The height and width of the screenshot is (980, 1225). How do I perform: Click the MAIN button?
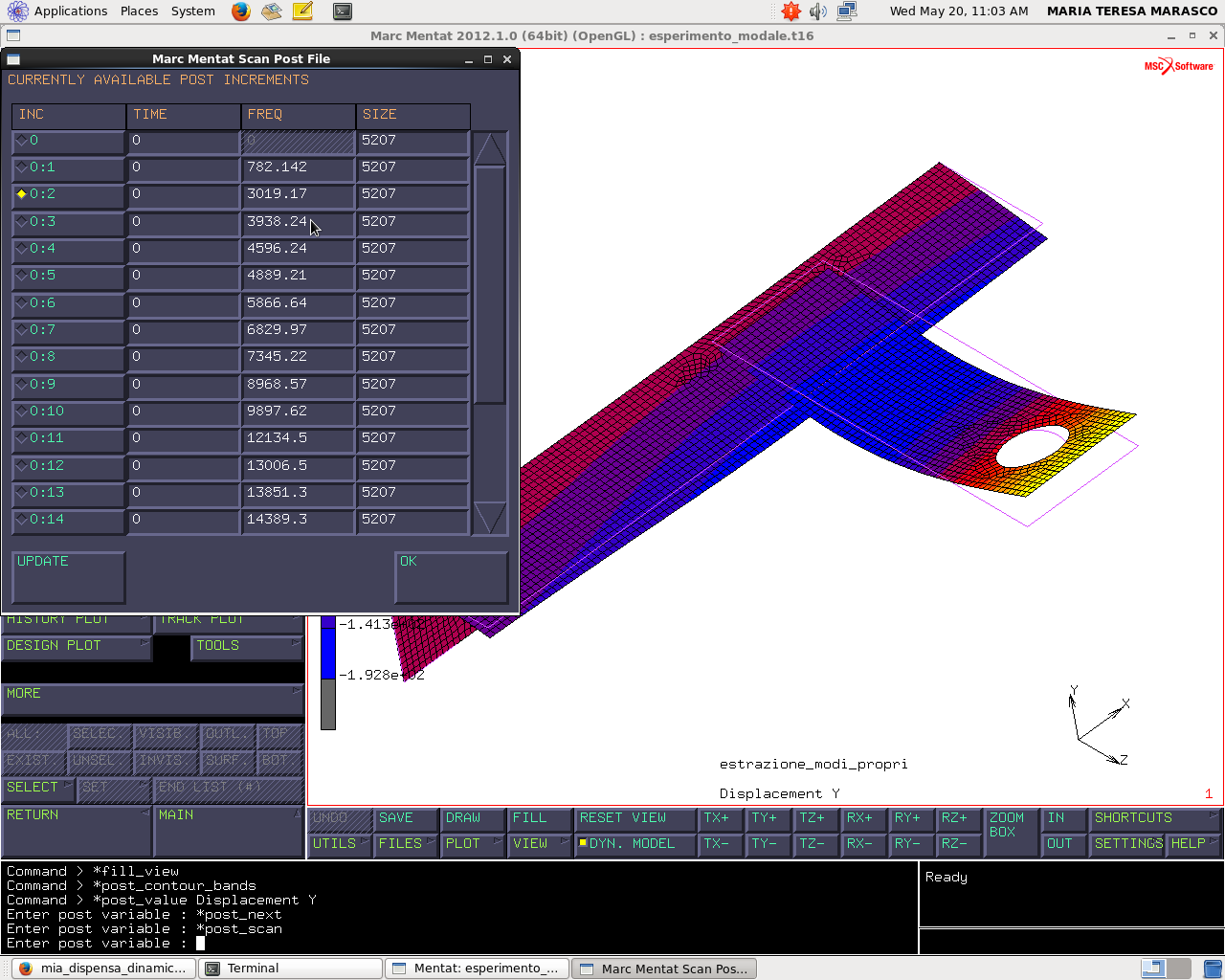coord(229,831)
